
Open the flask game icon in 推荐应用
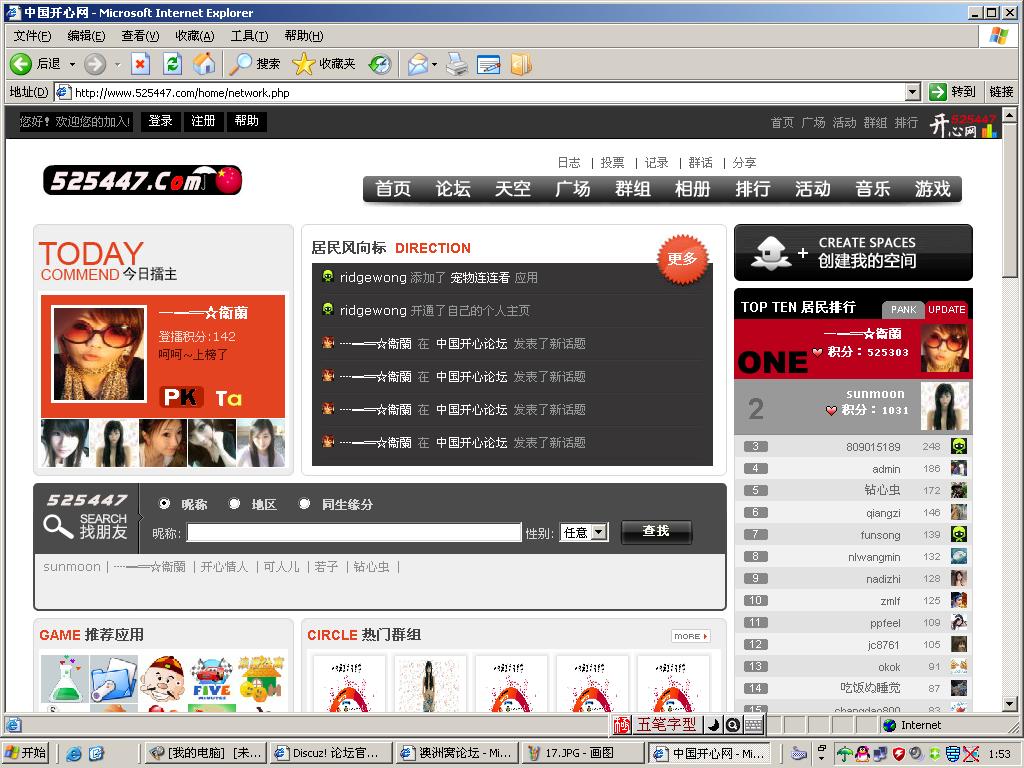click(64, 679)
